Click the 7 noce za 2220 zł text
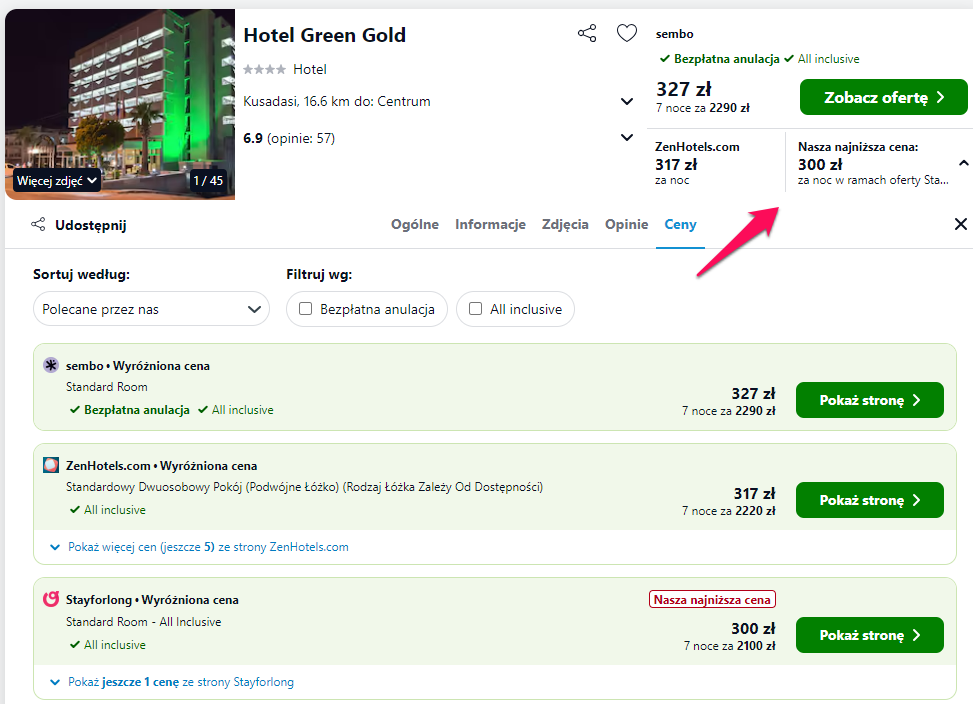This screenshot has height=704, width=973. coord(729,510)
